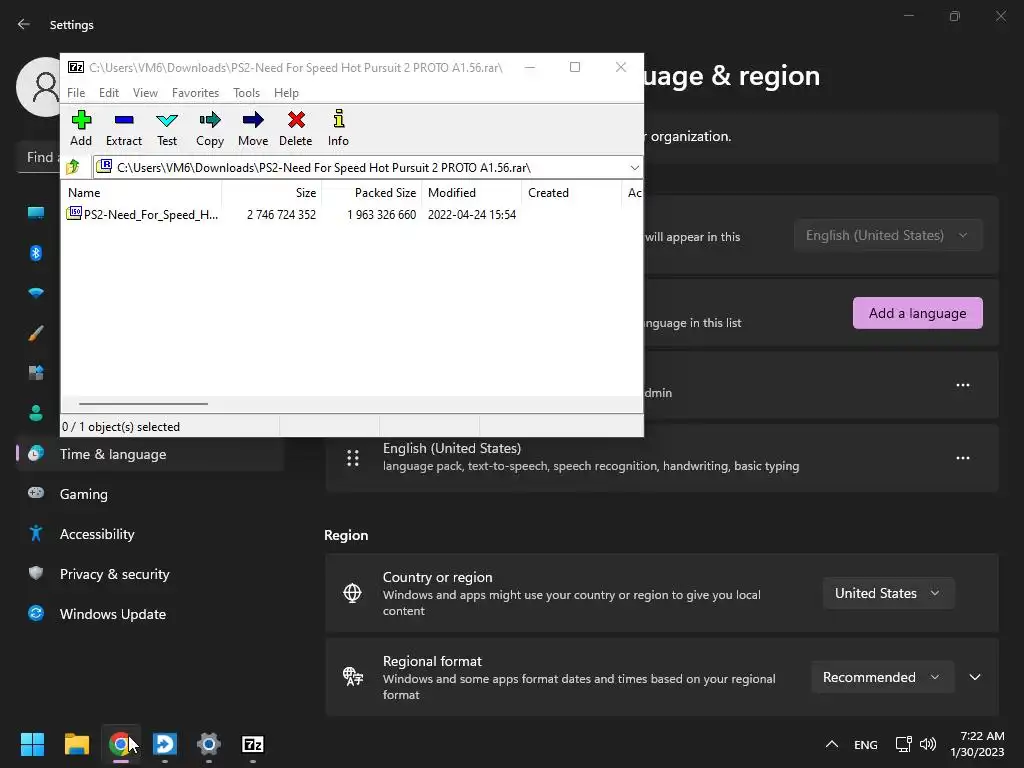The image size is (1024, 768).
Task: Open the Favorites menu in 7-Zip
Action: tap(195, 93)
